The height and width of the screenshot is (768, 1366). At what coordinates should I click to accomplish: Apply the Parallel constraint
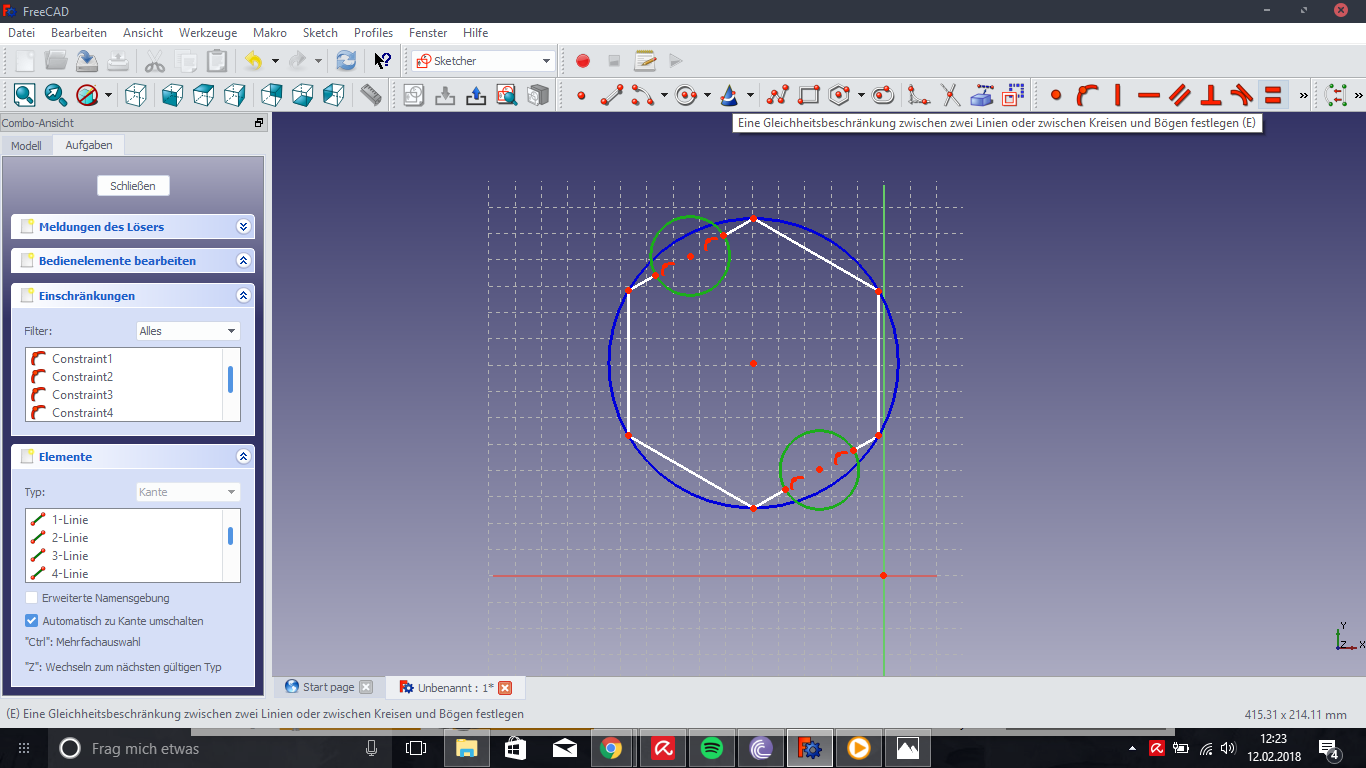1180,95
